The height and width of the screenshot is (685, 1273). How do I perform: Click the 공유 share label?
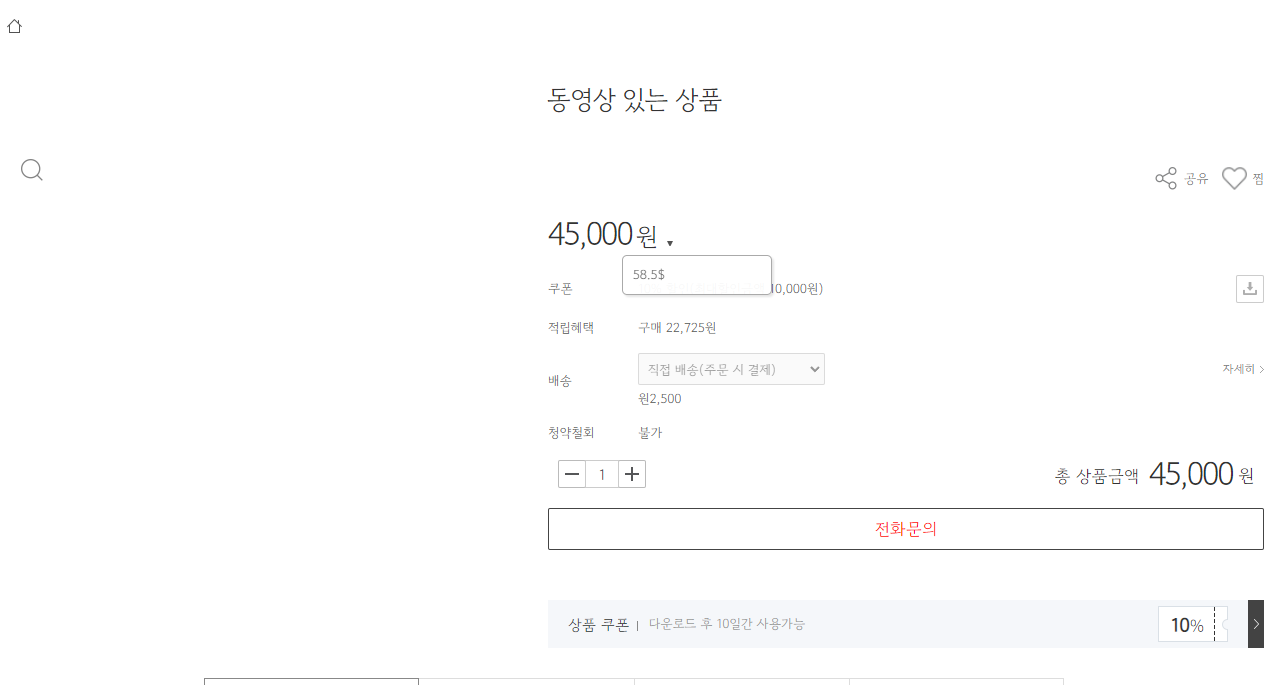click(1196, 179)
